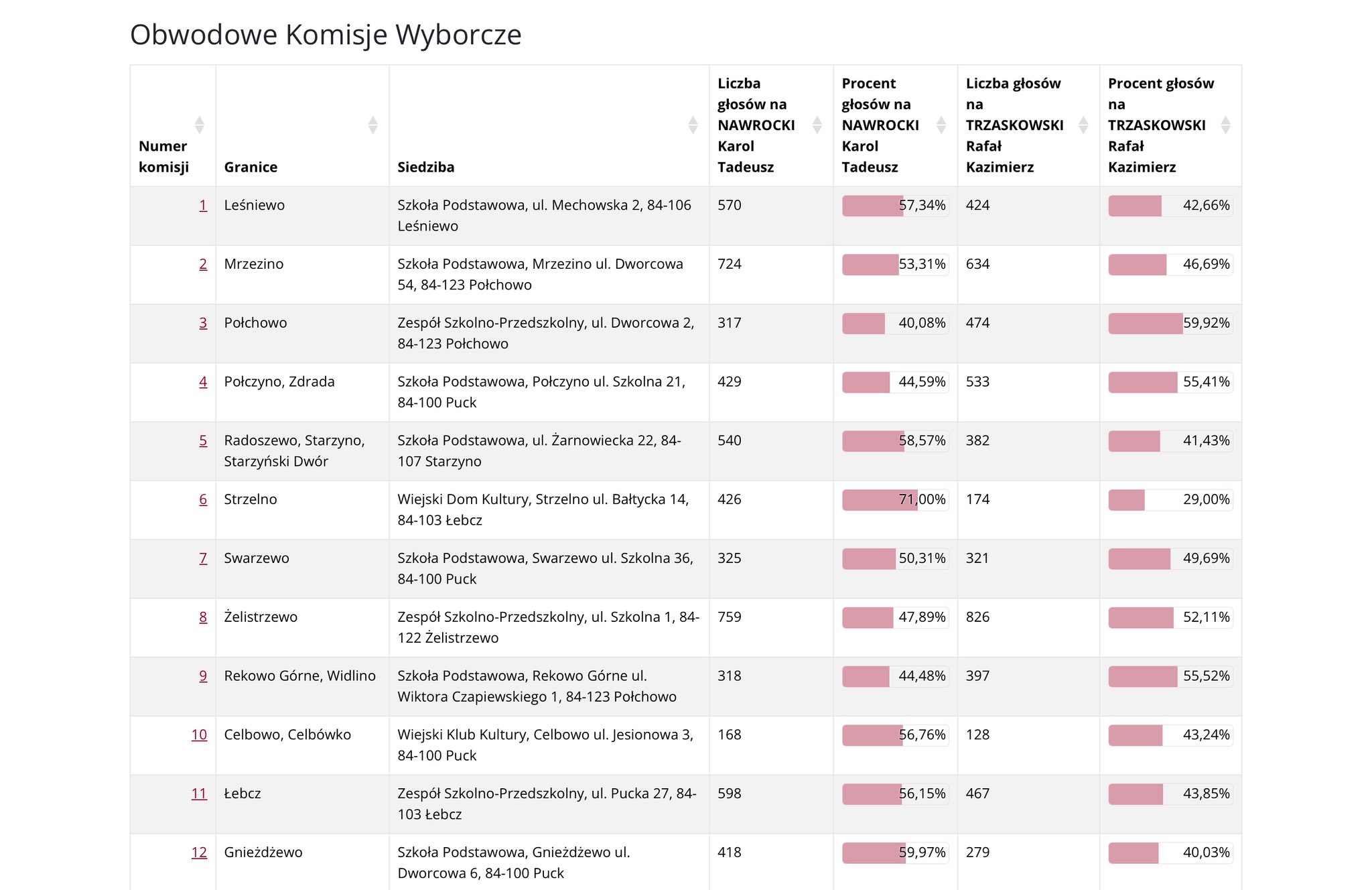Open commission 12 Gnieżdżewo link
The height and width of the screenshot is (890, 1372).
(x=199, y=852)
